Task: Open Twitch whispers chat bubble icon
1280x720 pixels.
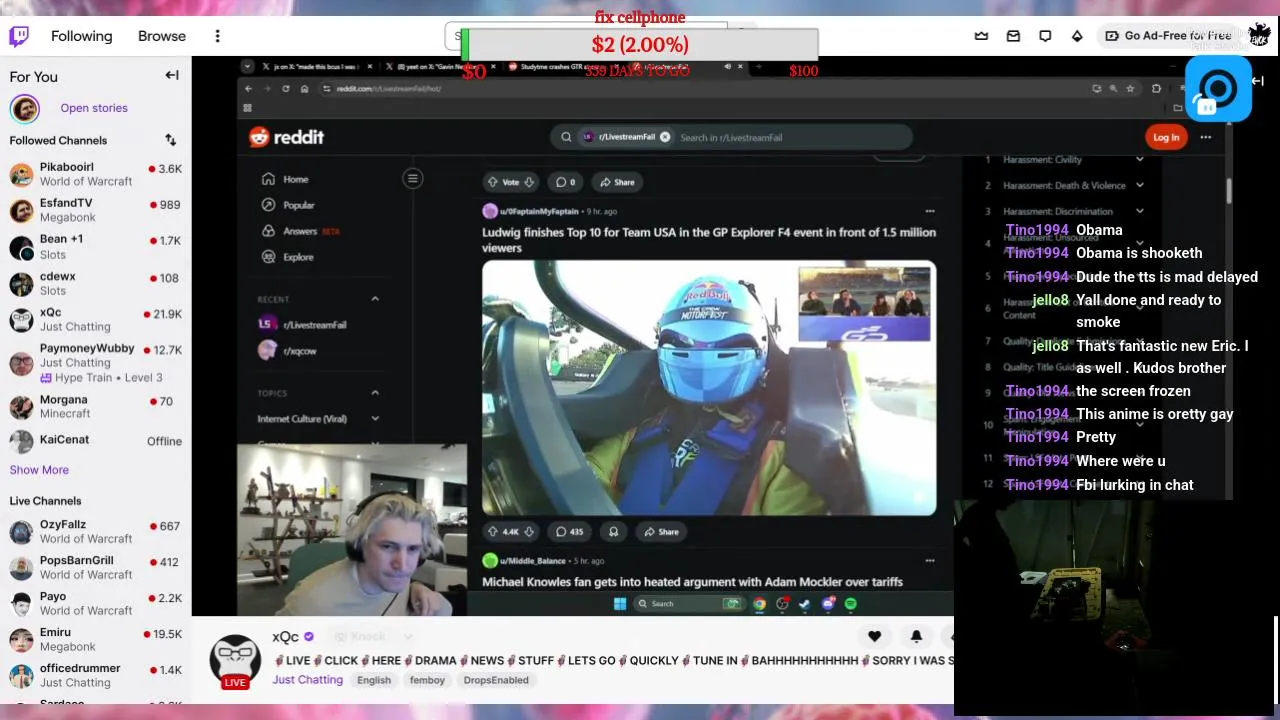Action: click(x=1045, y=36)
